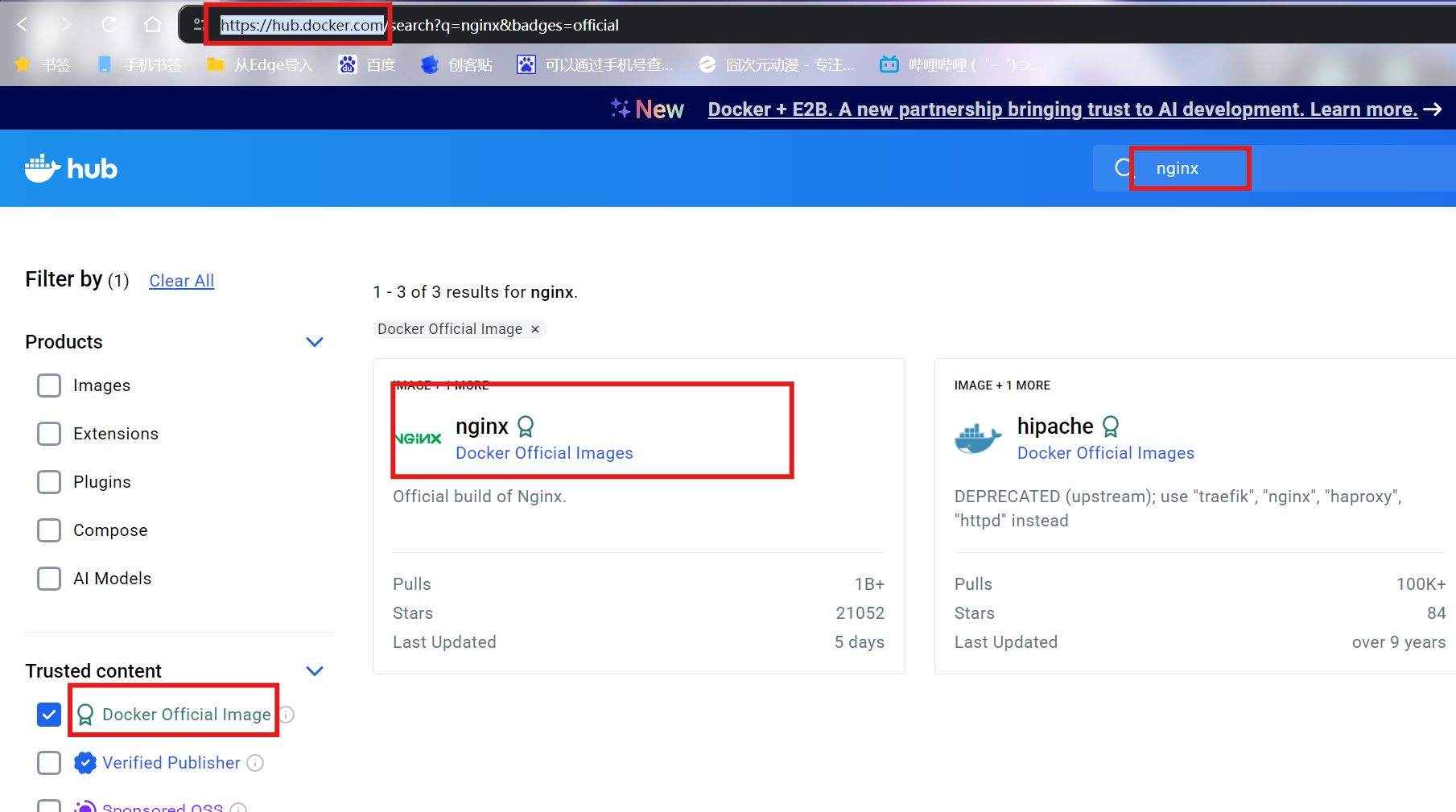Go back using browser back arrow
The image size is (1456, 812).
(x=23, y=25)
